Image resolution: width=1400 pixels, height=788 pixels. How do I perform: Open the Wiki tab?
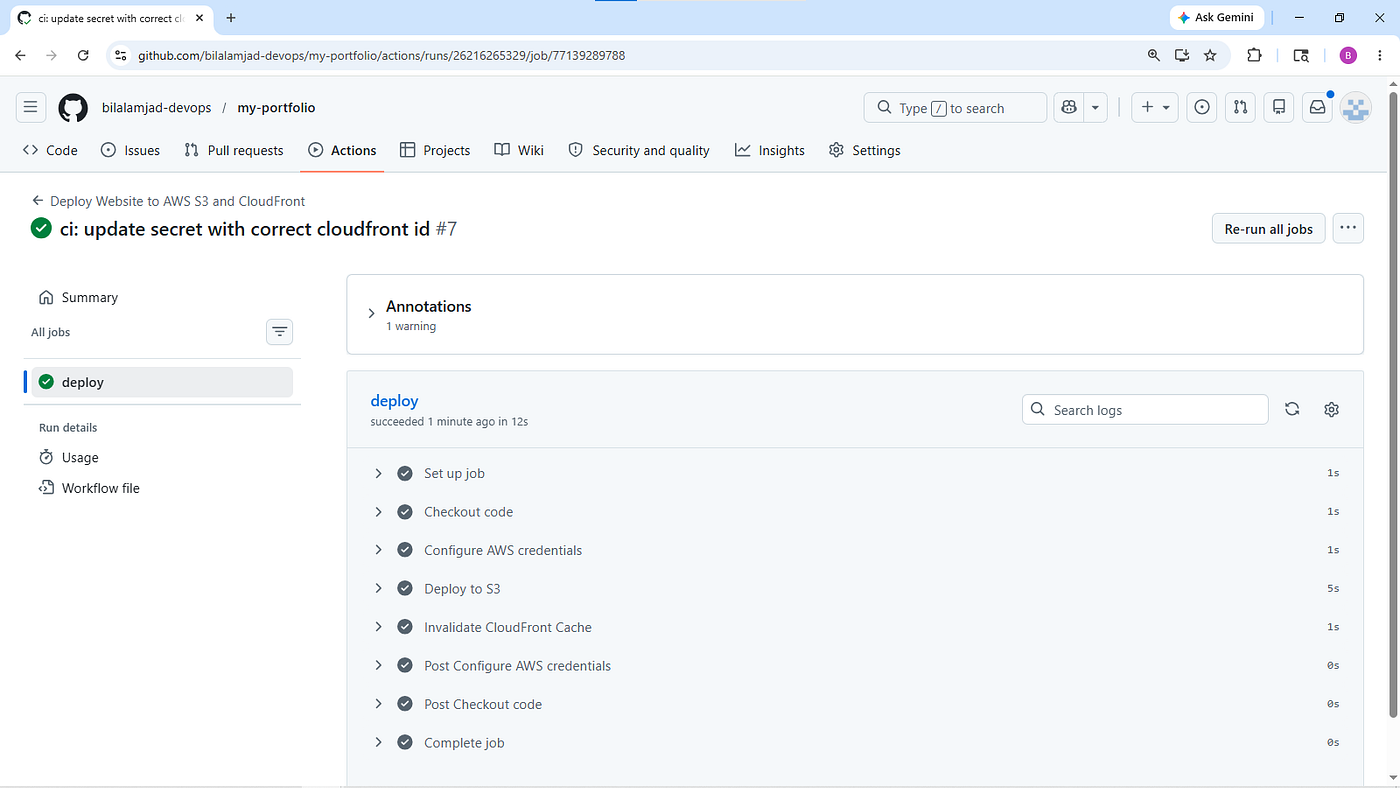tap(519, 150)
